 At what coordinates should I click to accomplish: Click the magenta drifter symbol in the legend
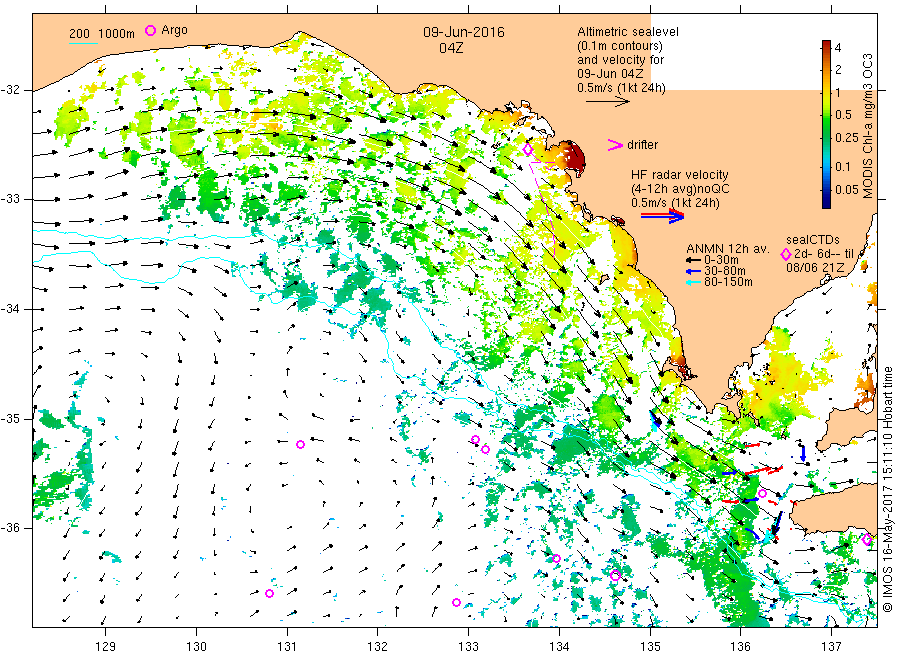click(x=615, y=145)
